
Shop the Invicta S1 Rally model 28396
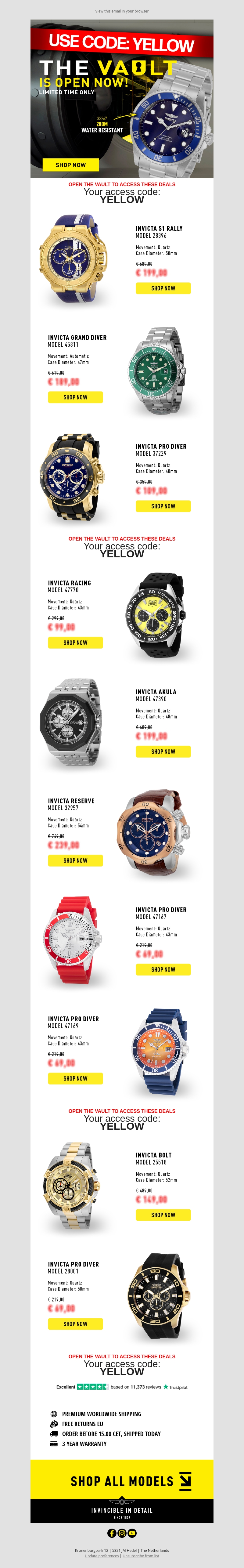[x=163, y=288]
